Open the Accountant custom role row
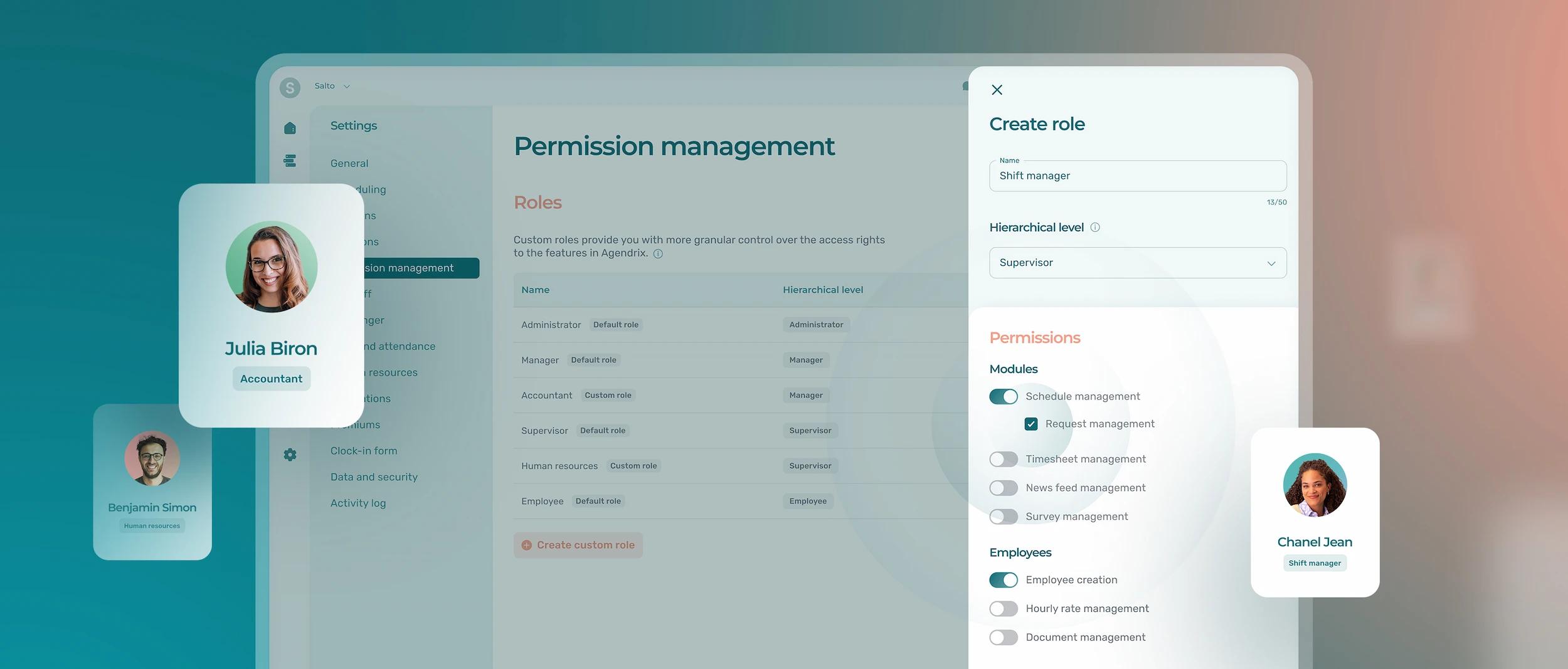 (x=740, y=395)
